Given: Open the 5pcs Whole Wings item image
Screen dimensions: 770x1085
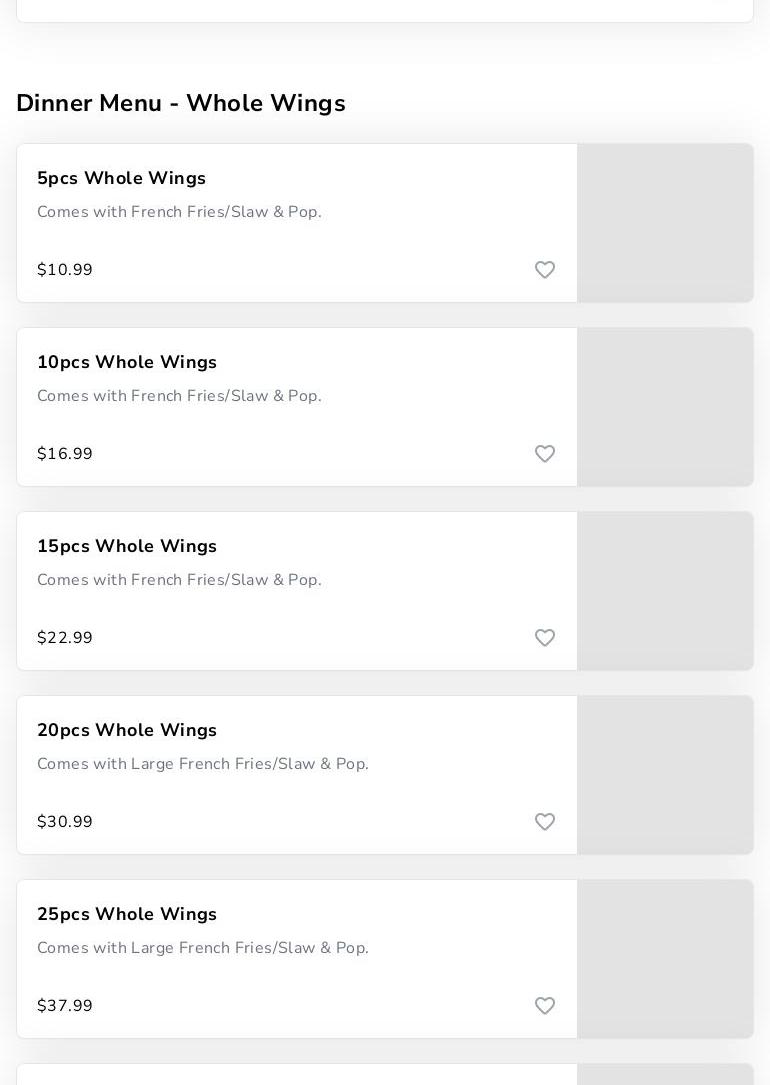Looking at the screenshot, I should (665, 223).
